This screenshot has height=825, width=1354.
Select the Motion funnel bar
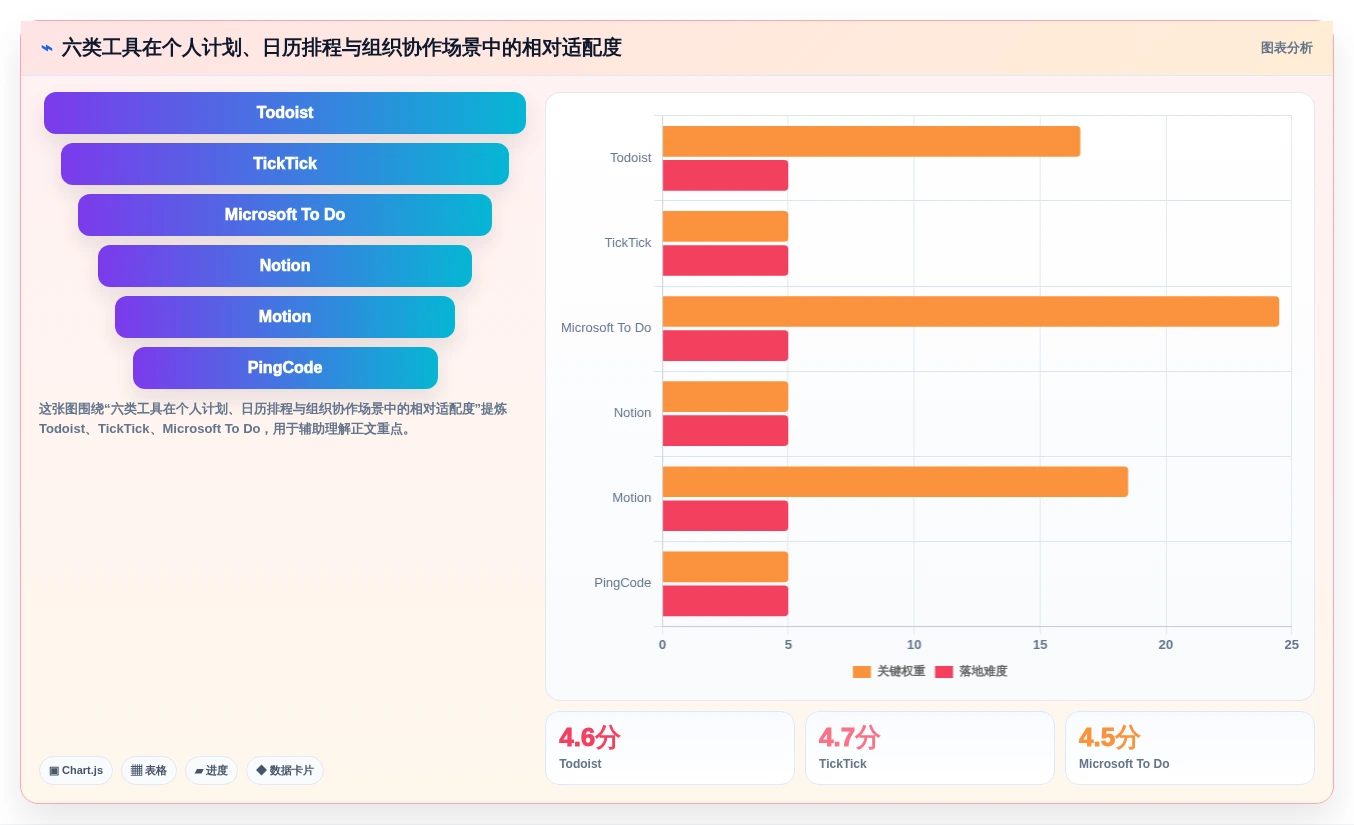285,317
